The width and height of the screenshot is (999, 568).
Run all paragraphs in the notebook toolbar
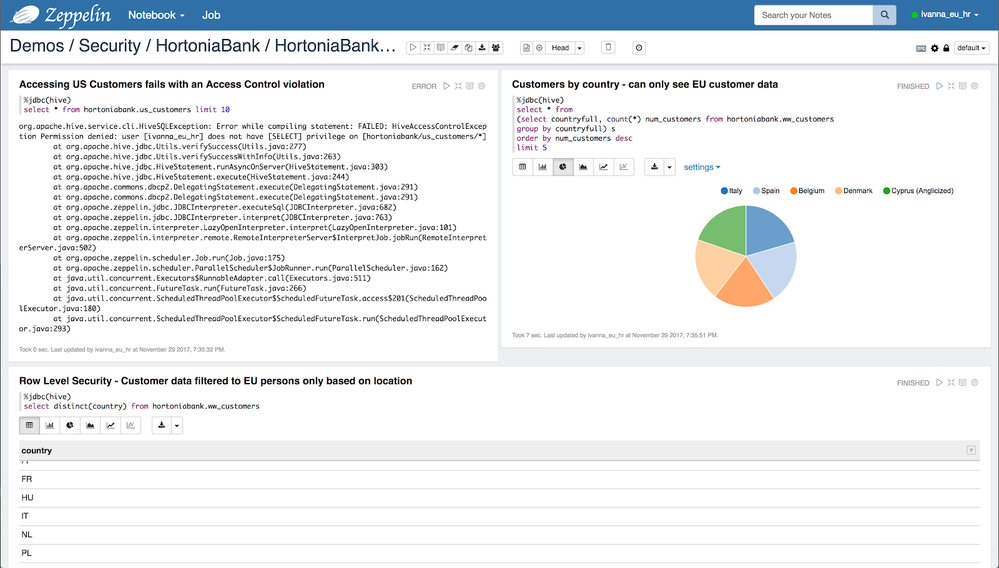point(413,48)
